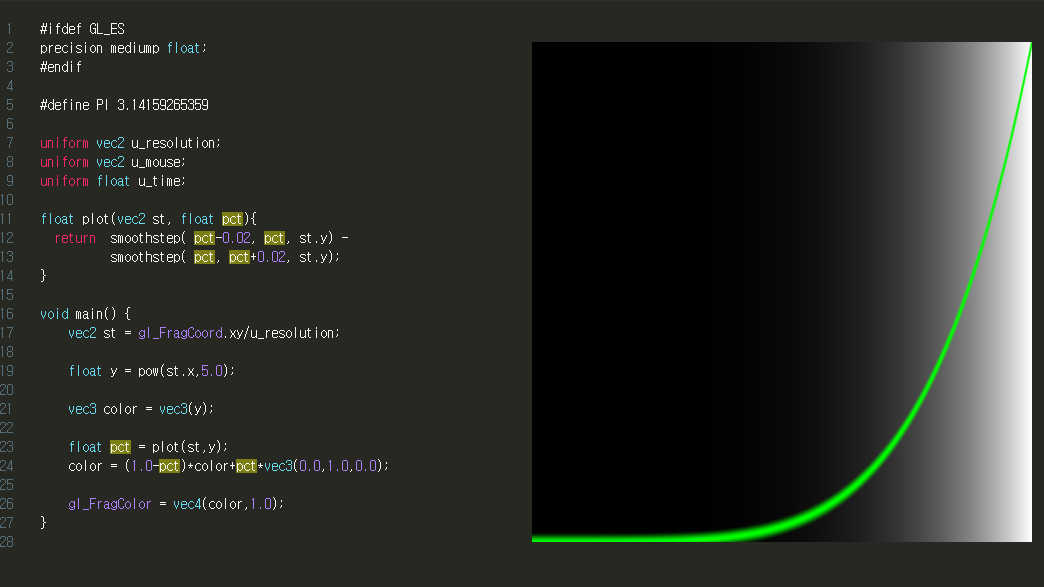
Task: Click line number 28 in the gutter
Action: 7,542
